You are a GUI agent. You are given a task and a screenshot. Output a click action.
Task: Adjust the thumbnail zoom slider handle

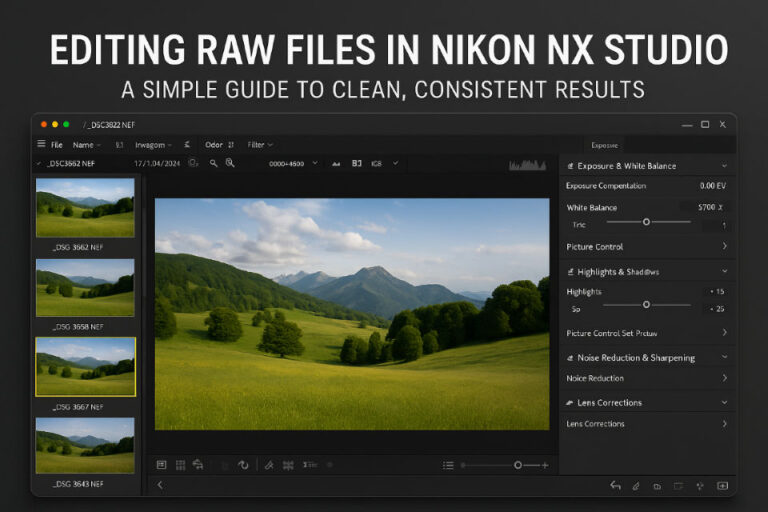[518, 465]
